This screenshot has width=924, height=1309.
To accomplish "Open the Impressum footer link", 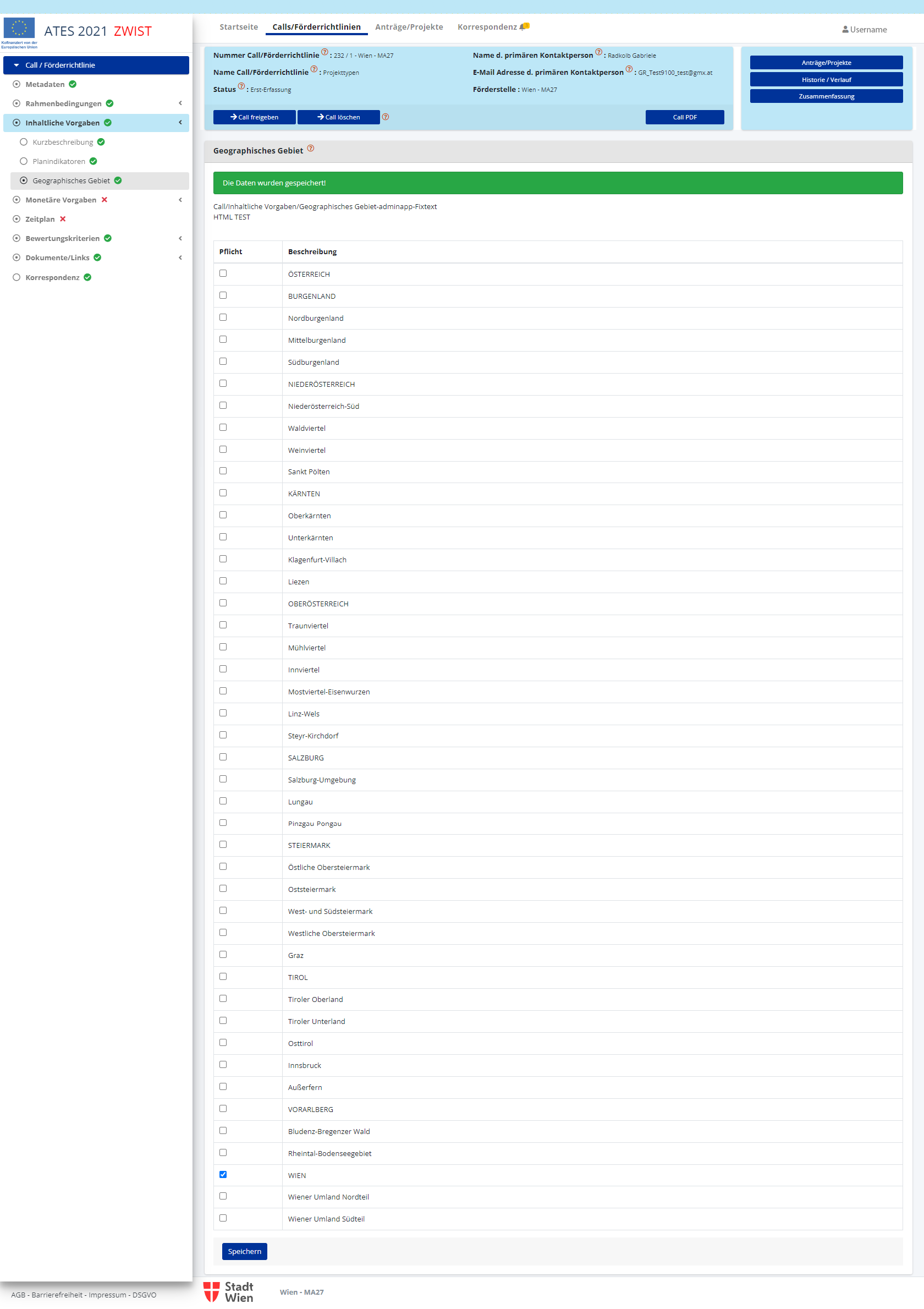I will 107,1295.
